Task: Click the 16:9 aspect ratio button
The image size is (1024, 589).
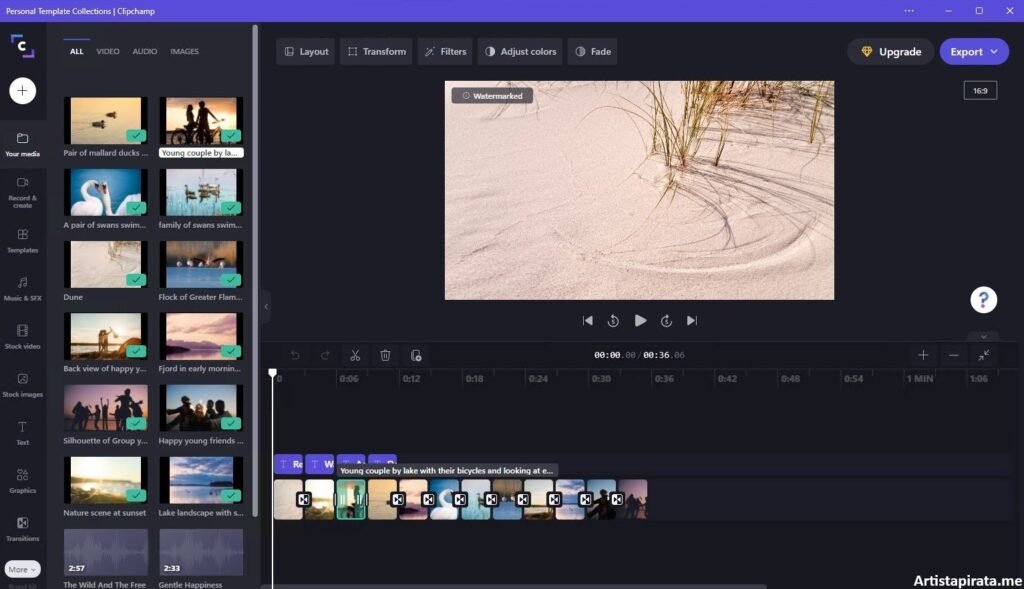Action: (980, 90)
